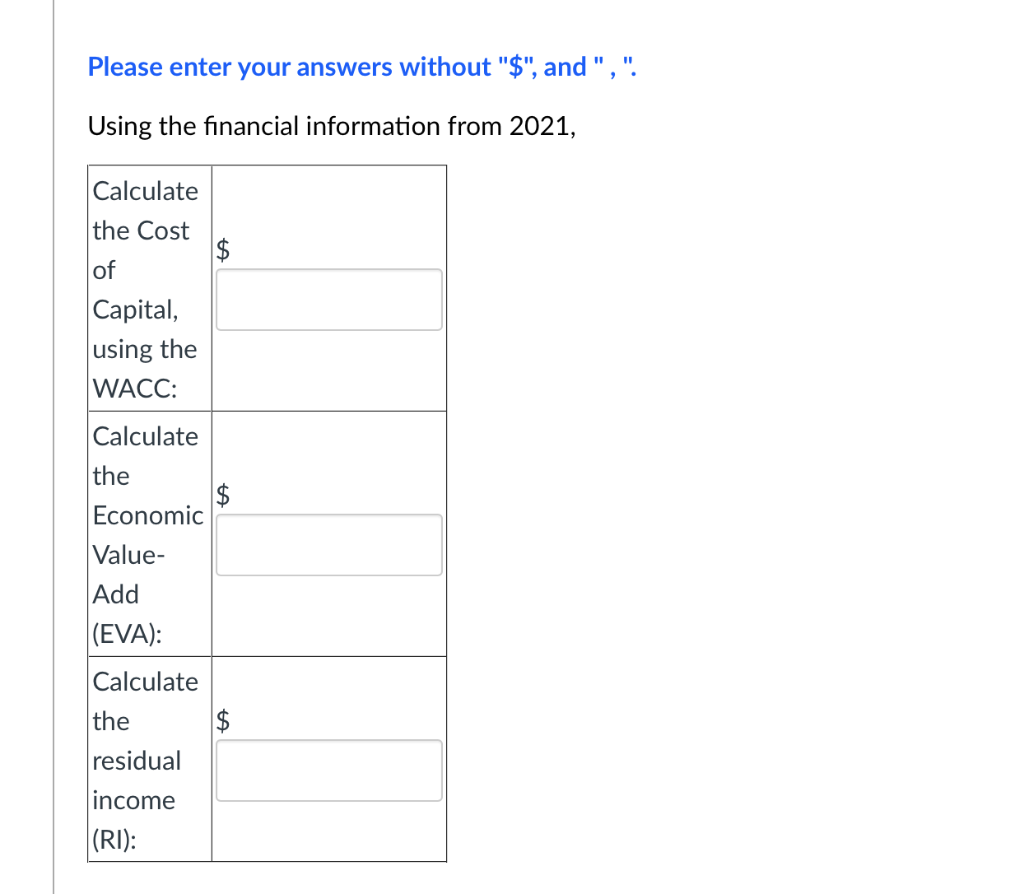The image size is (1024, 894).
Task: Click the WACC answer input field
Action: [328, 298]
